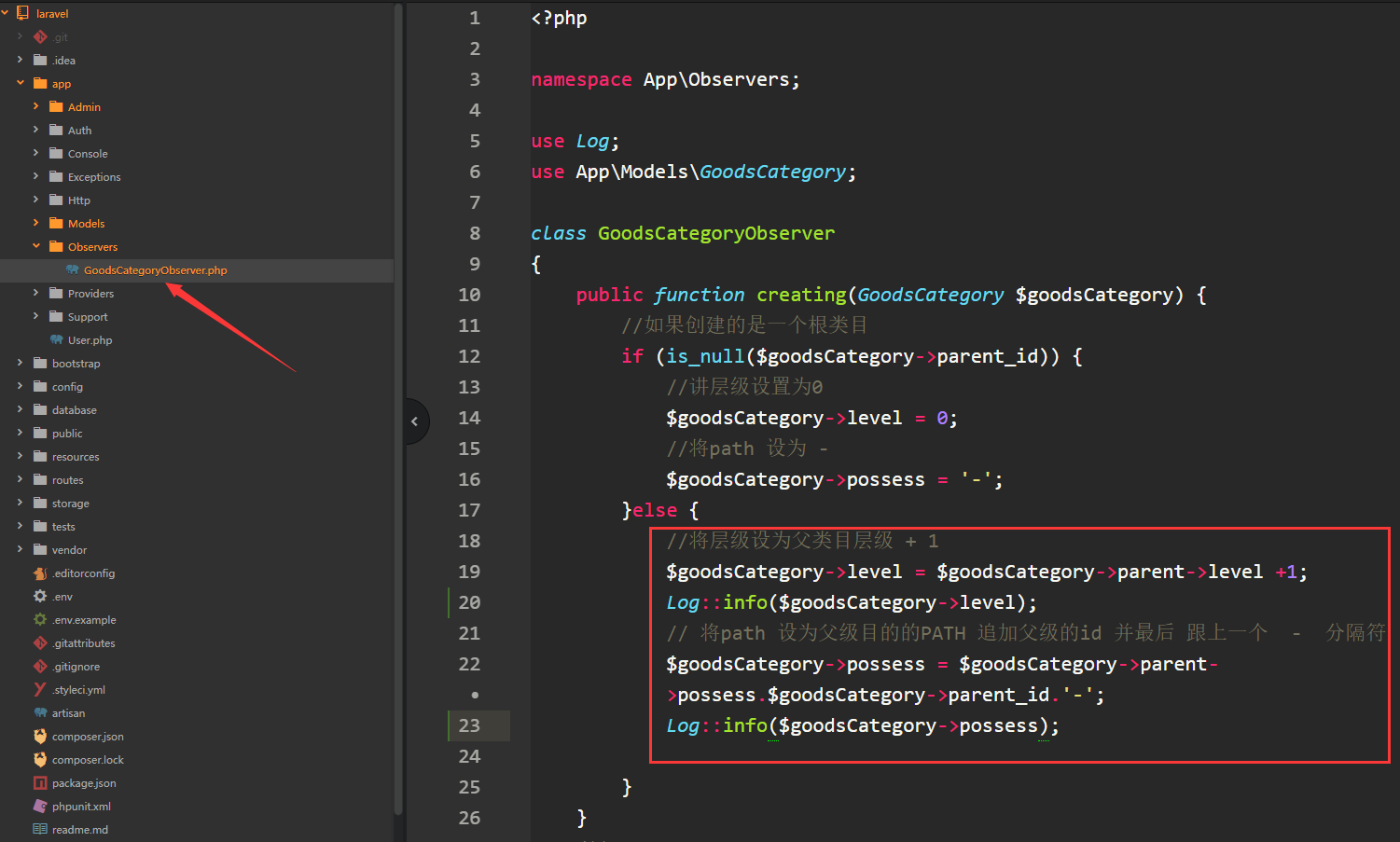Screen dimensions: 1400x842
Task: Click the storage folder icon
Action: pyautogui.click(x=40, y=503)
